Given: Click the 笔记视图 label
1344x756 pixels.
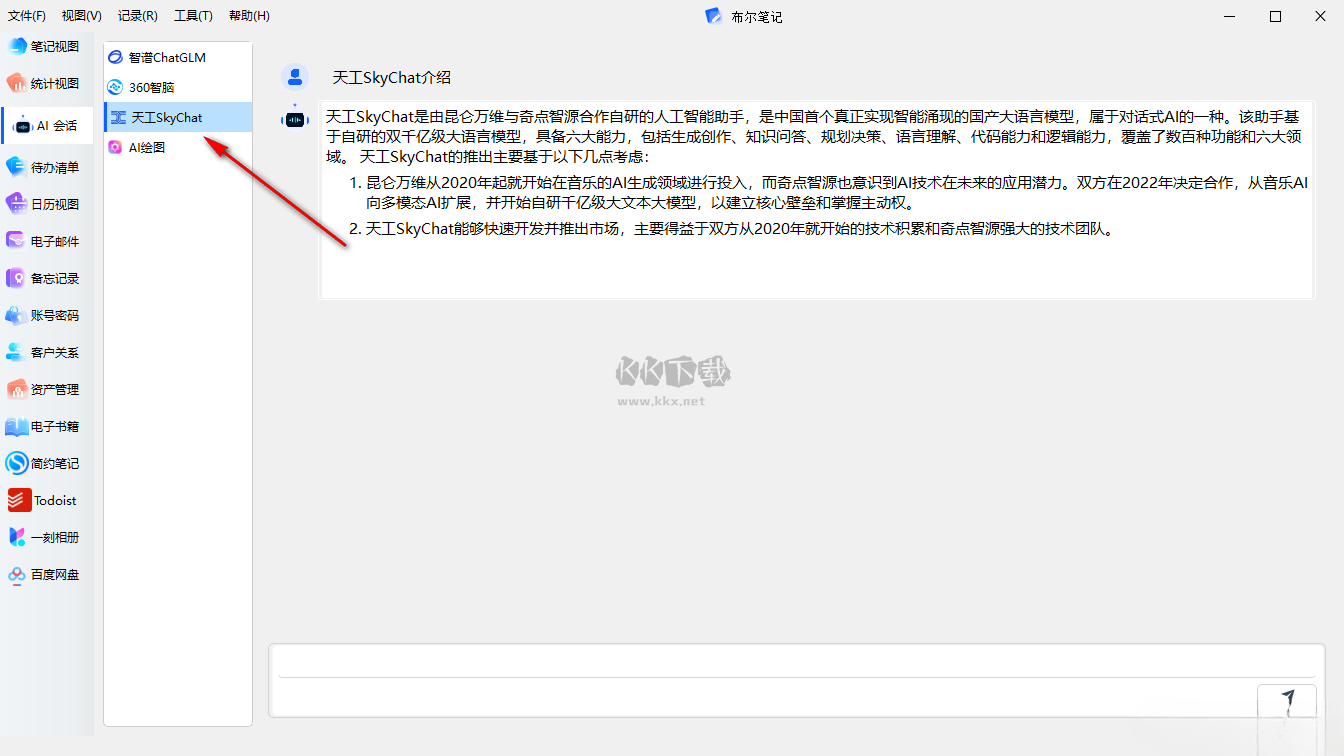Looking at the screenshot, I should [55, 46].
